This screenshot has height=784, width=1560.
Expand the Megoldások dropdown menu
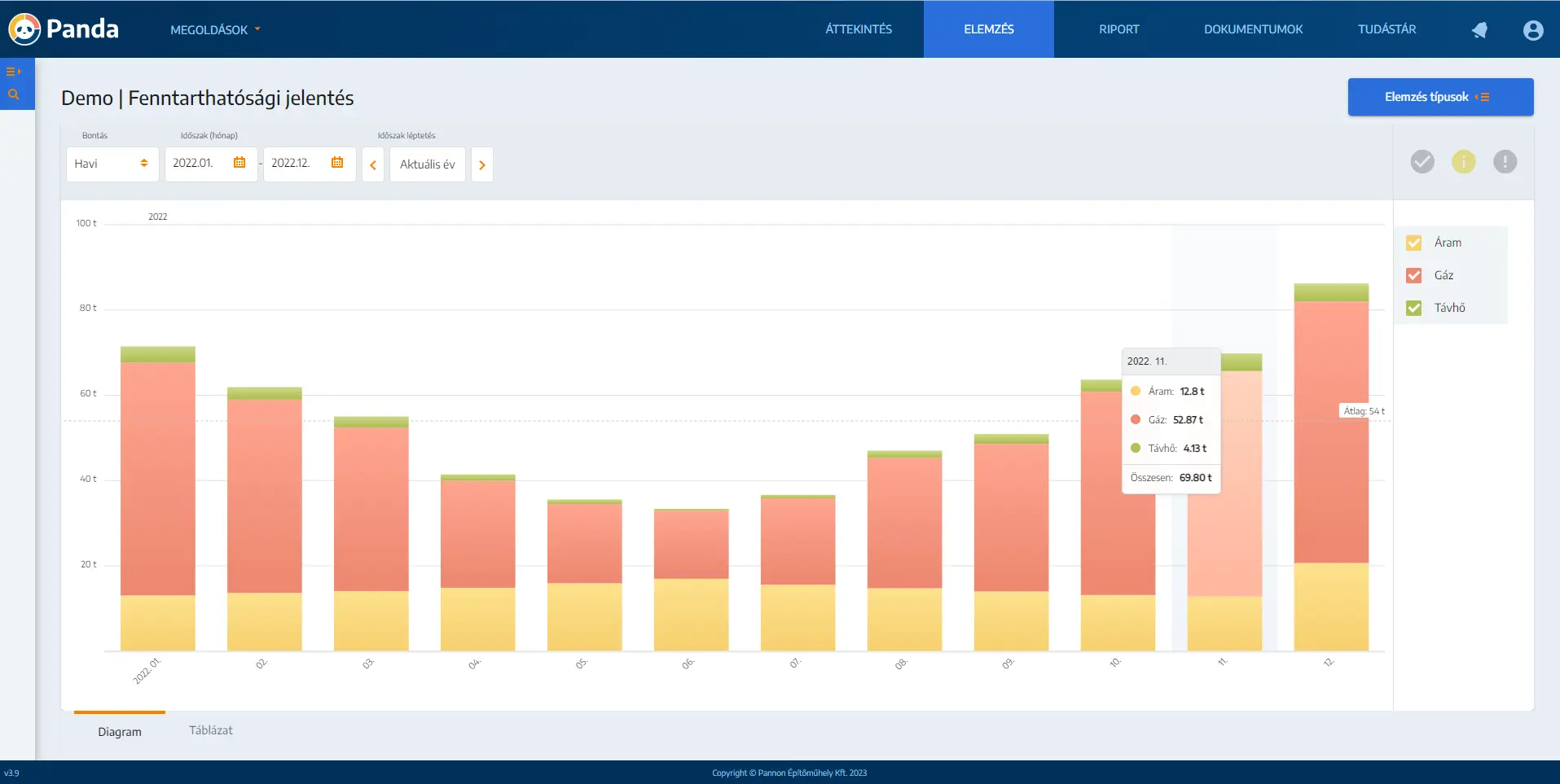(215, 30)
